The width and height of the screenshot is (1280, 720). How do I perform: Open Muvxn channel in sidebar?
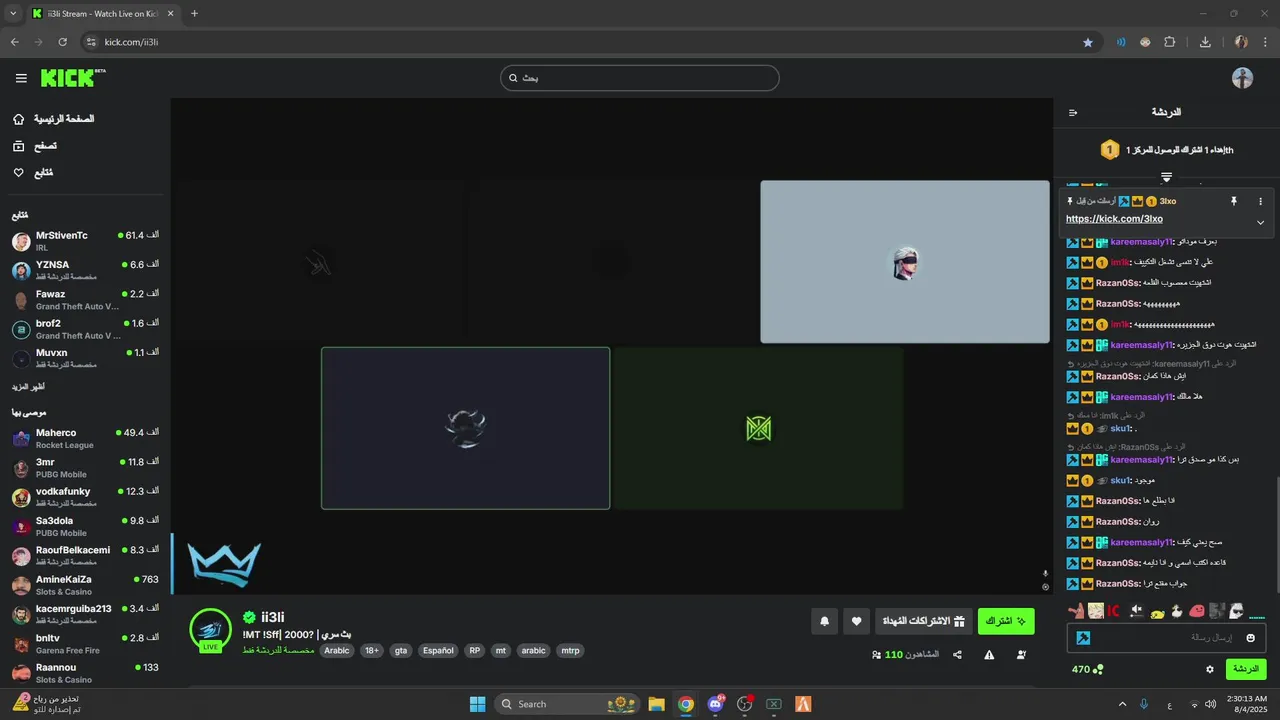pyautogui.click(x=85, y=358)
